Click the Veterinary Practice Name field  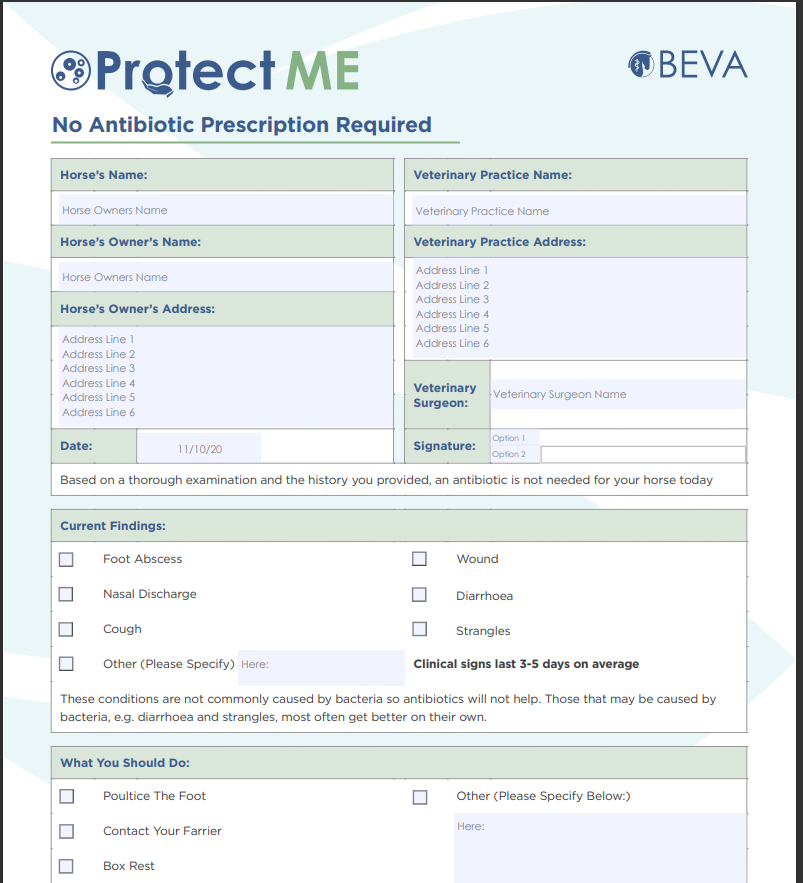tap(580, 211)
